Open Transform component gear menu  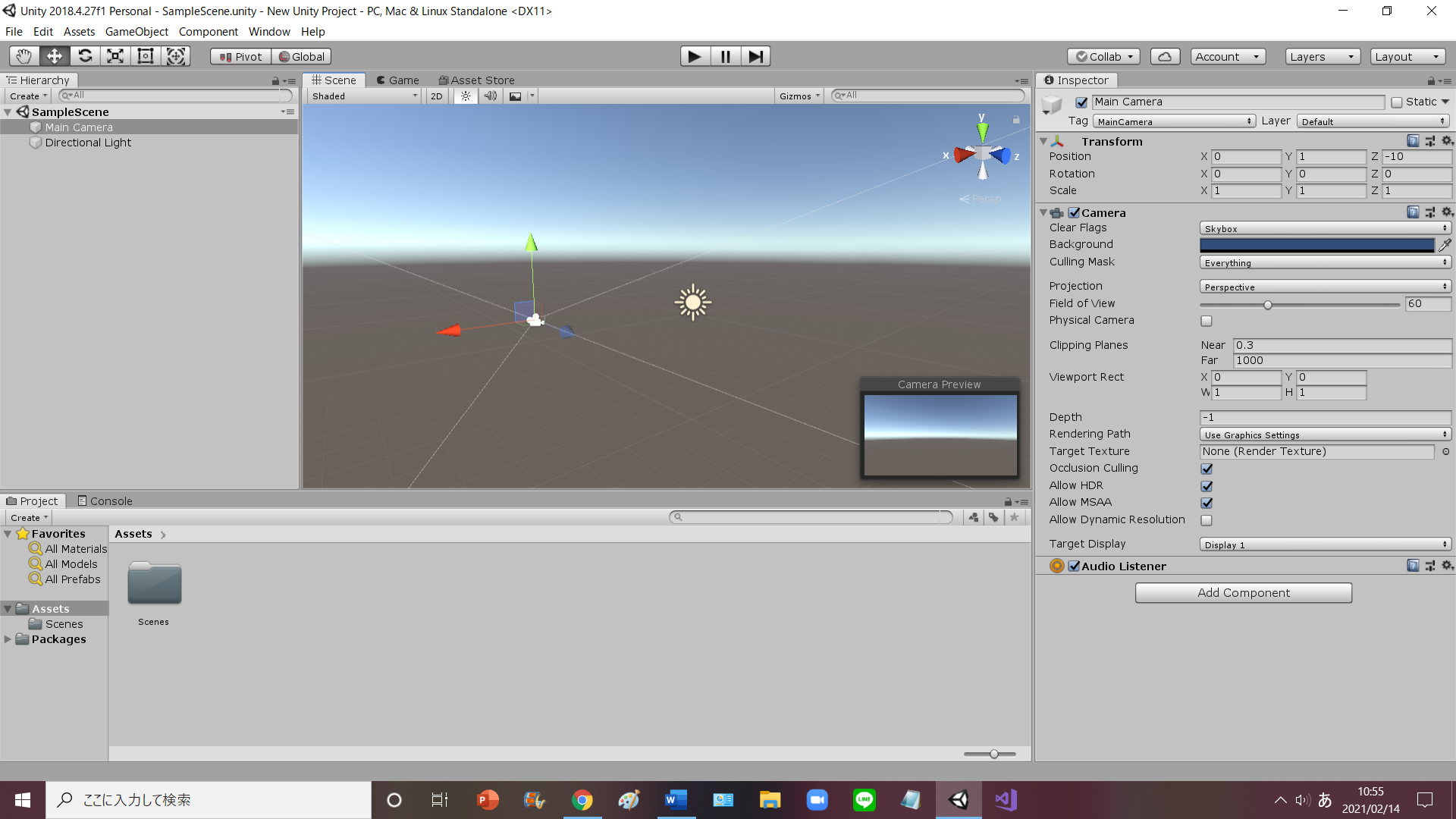pyautogui.click(x=1447, y=141)
